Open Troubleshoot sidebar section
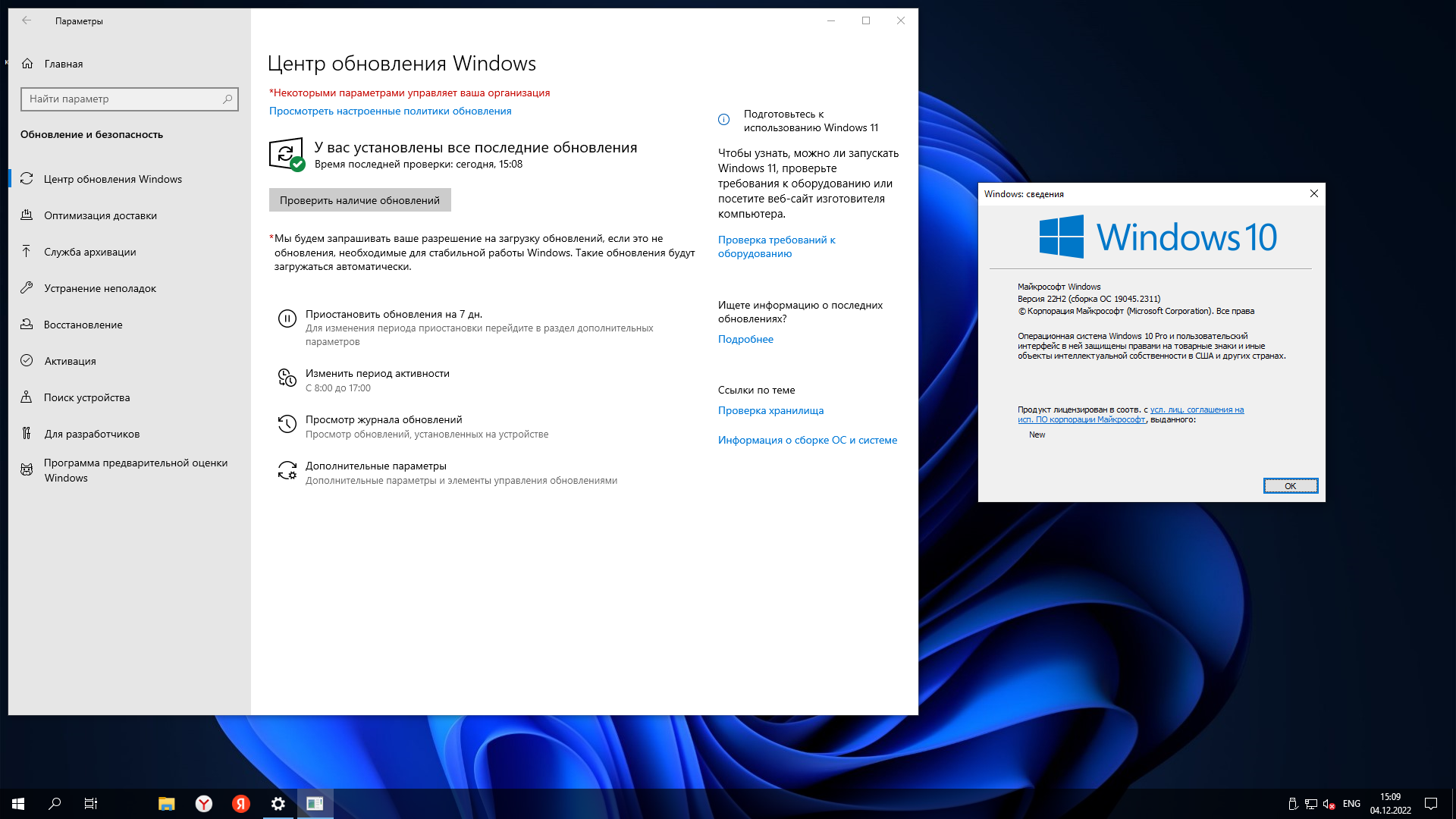The width and height of the screenshot is (1456, 819). tap(100, 289)
